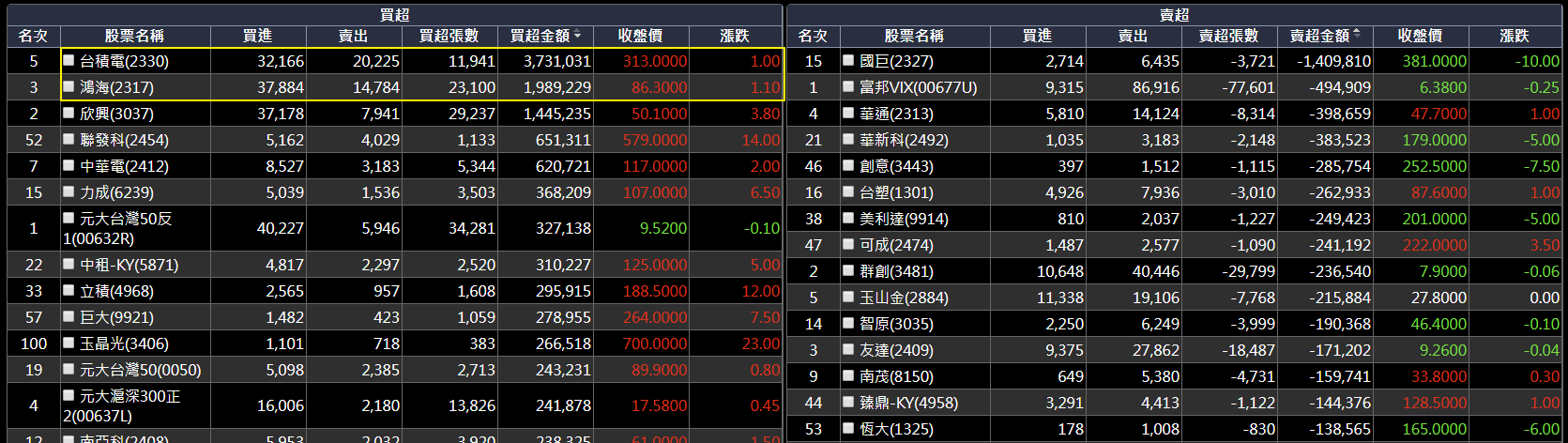Tick the 富邦VIX(00677U) checkbox
The height and width of the screenshot is (443, 1568).
pyautogui.click(x=848, y=86)
